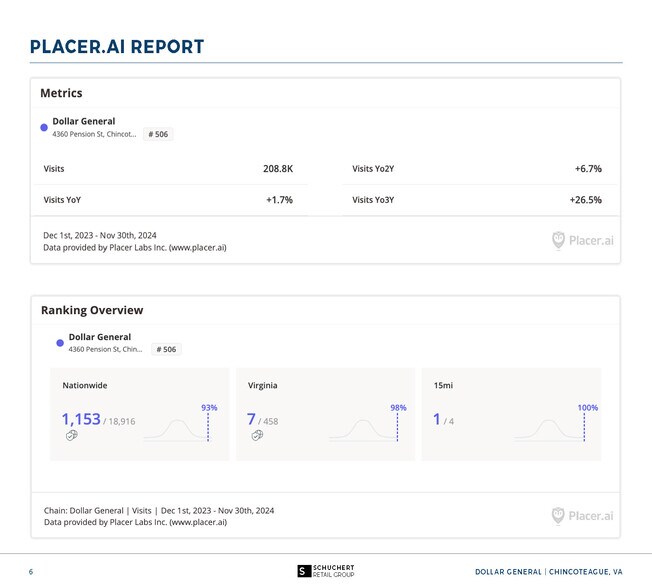Click the 93% percentile marker on Nationwide curve
652x588 pixels.
pyautogui.click(x=209, y=408)
